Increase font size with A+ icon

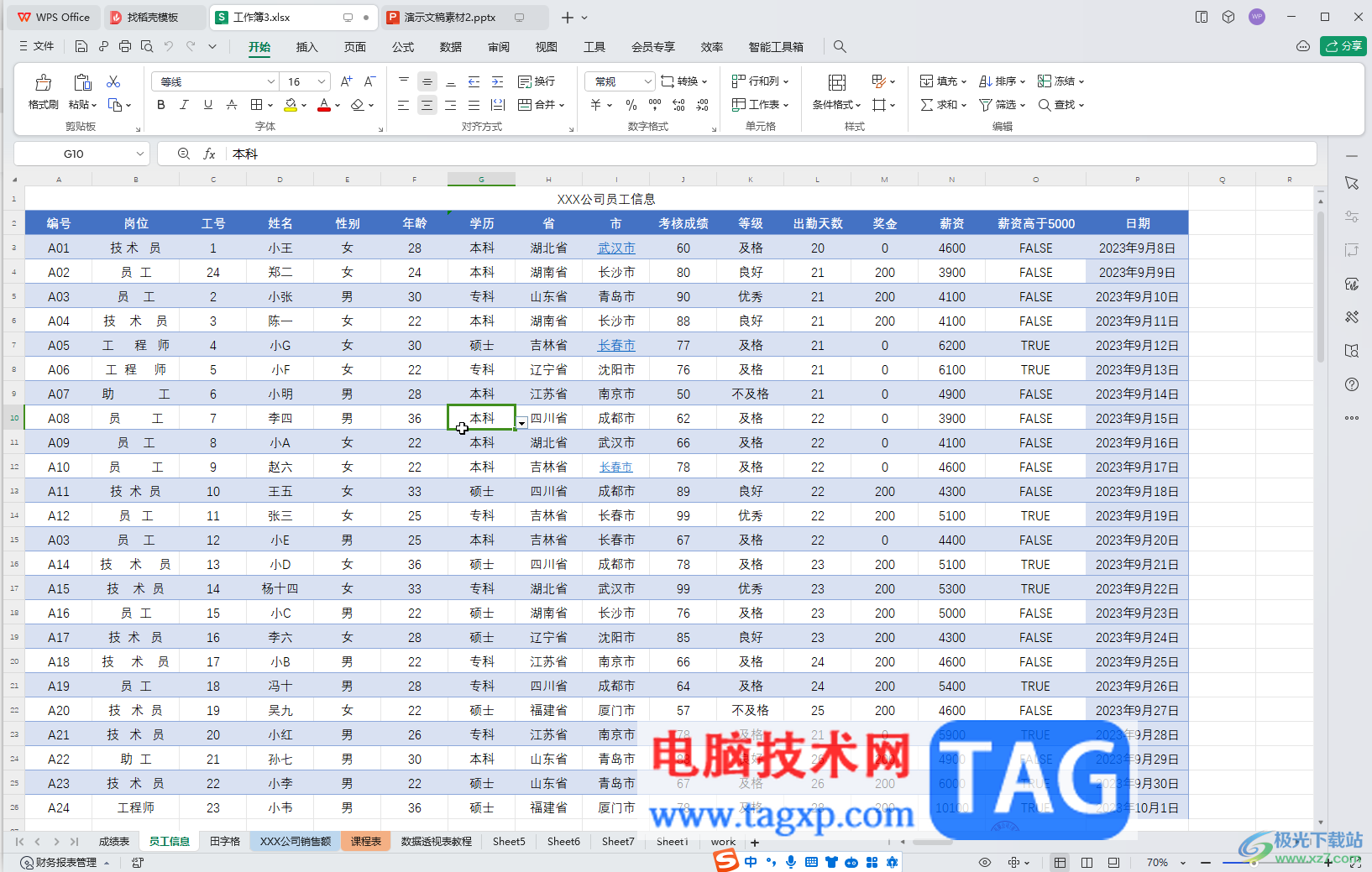(347, 81)
